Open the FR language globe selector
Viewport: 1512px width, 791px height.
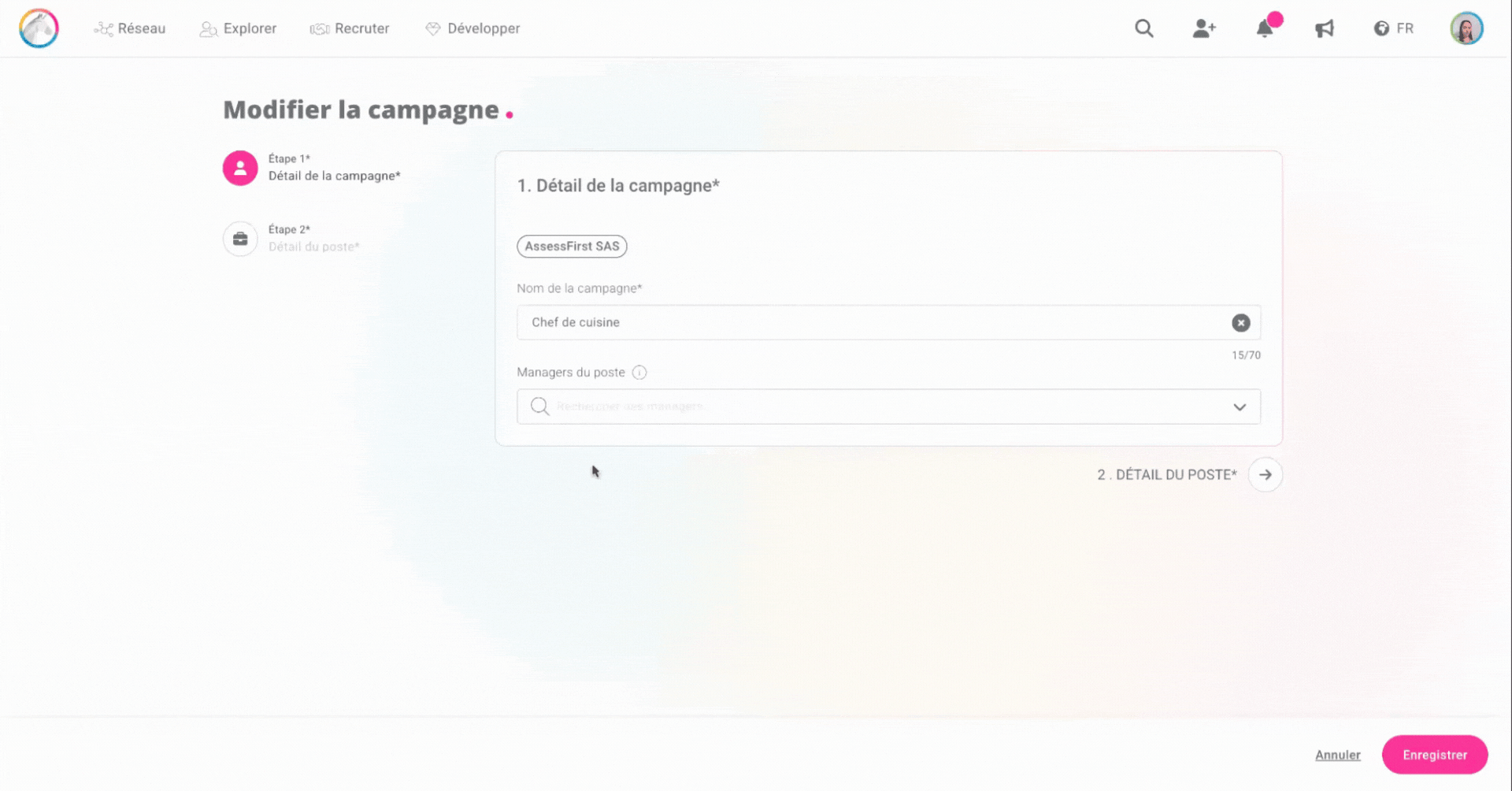point(1382,28)
